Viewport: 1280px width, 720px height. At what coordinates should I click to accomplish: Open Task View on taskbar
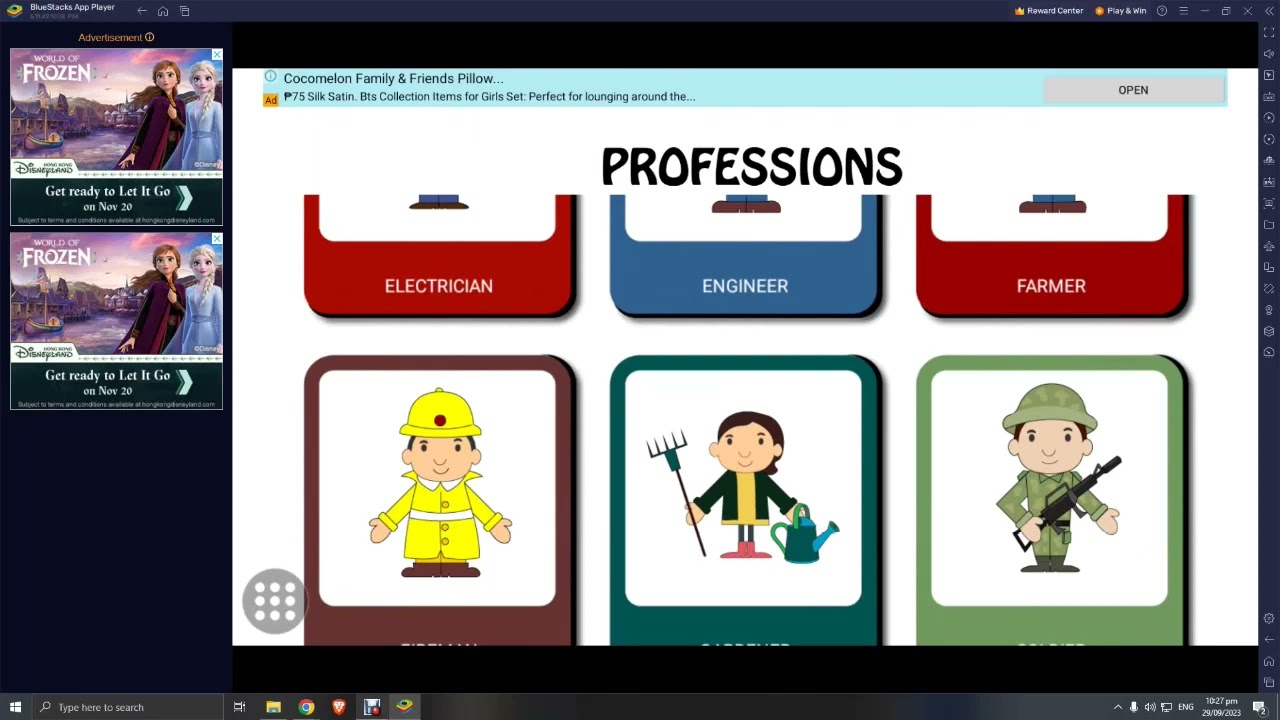click(239, 707)
